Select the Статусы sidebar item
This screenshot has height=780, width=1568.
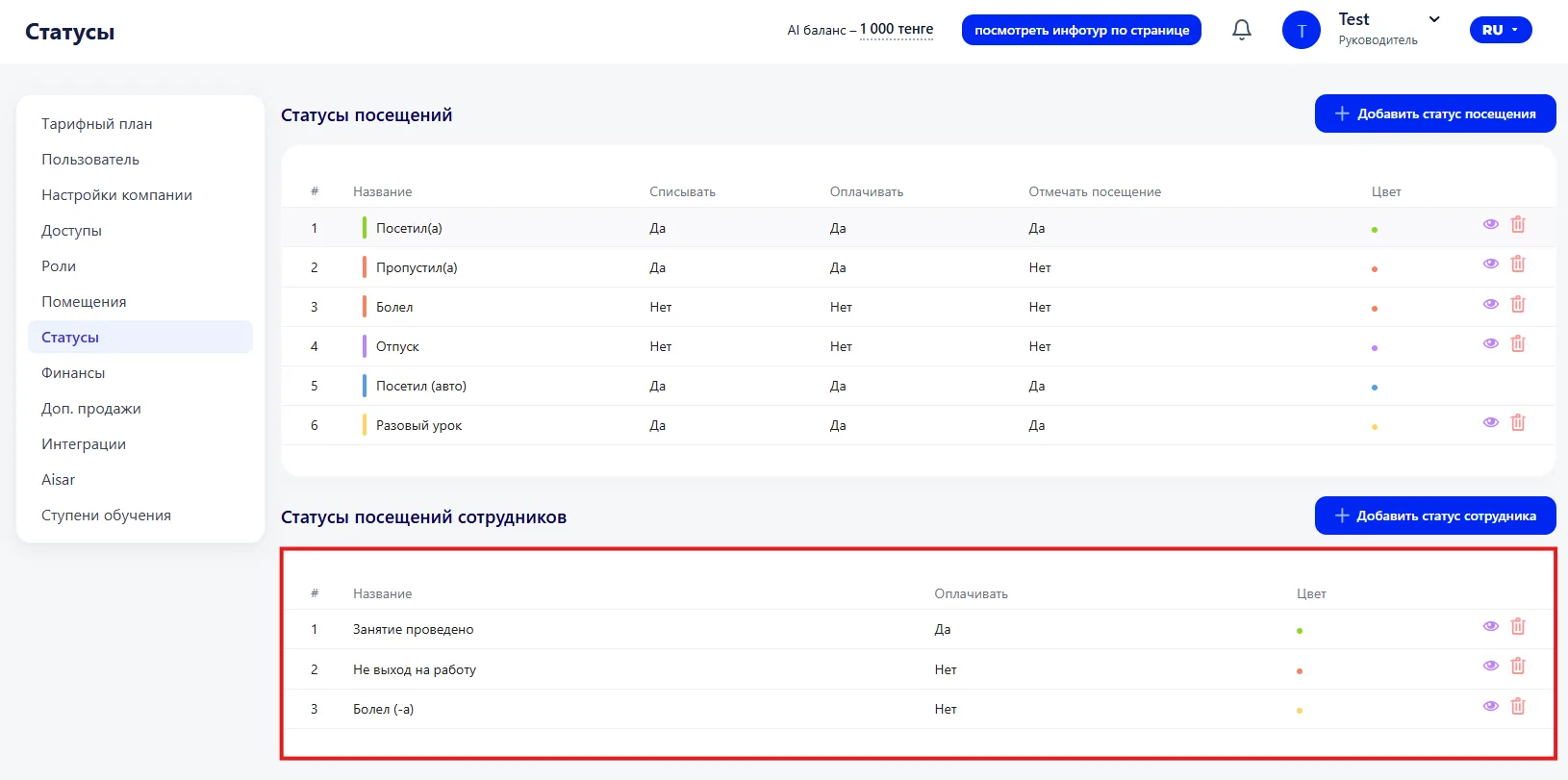click(x=140, y=338)
